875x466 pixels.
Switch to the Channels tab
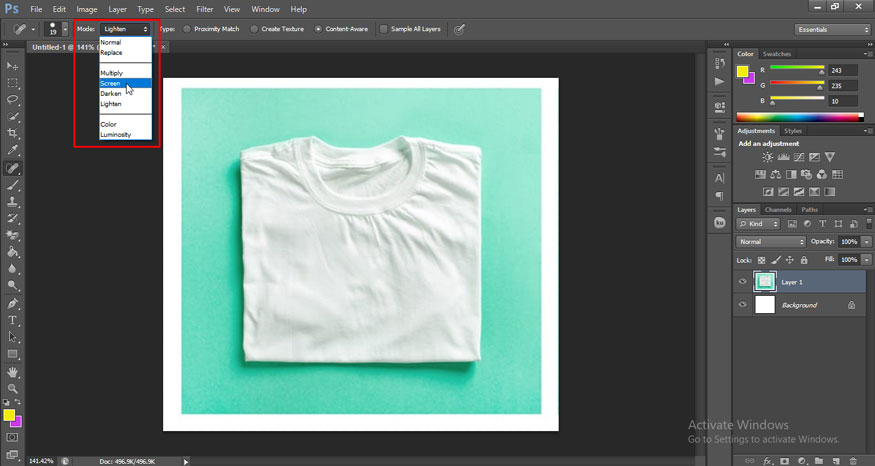pyautogui.click(x=778, y=210)
